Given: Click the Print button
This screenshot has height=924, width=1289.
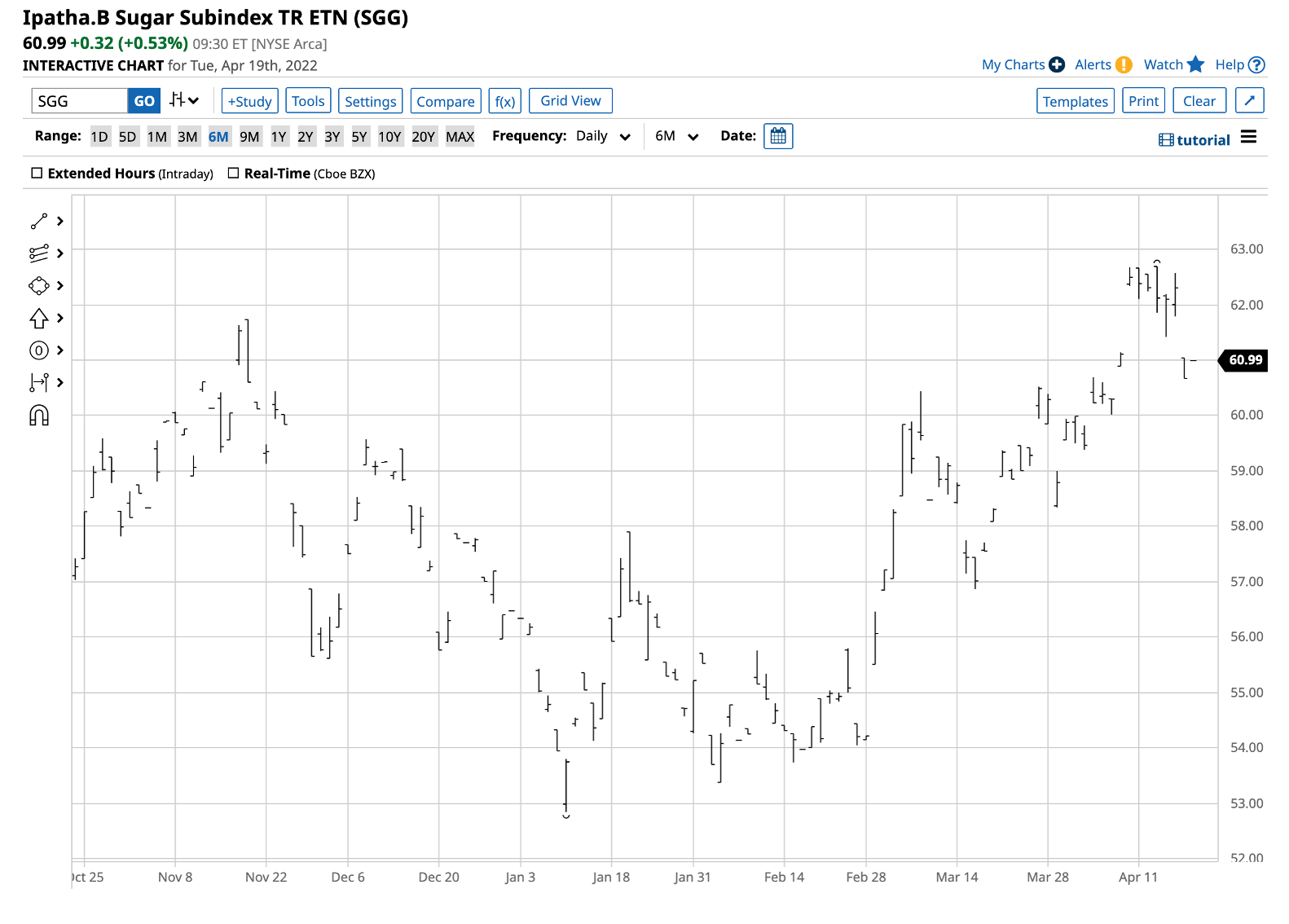Looking at the screenshot, I should click(1143, 101).
